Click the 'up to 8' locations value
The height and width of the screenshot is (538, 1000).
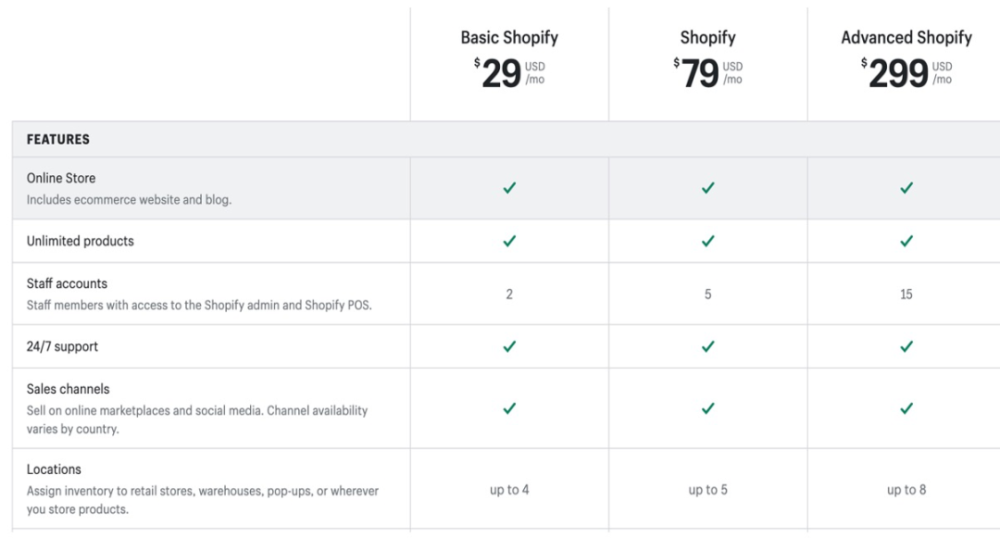coord(906,490)
